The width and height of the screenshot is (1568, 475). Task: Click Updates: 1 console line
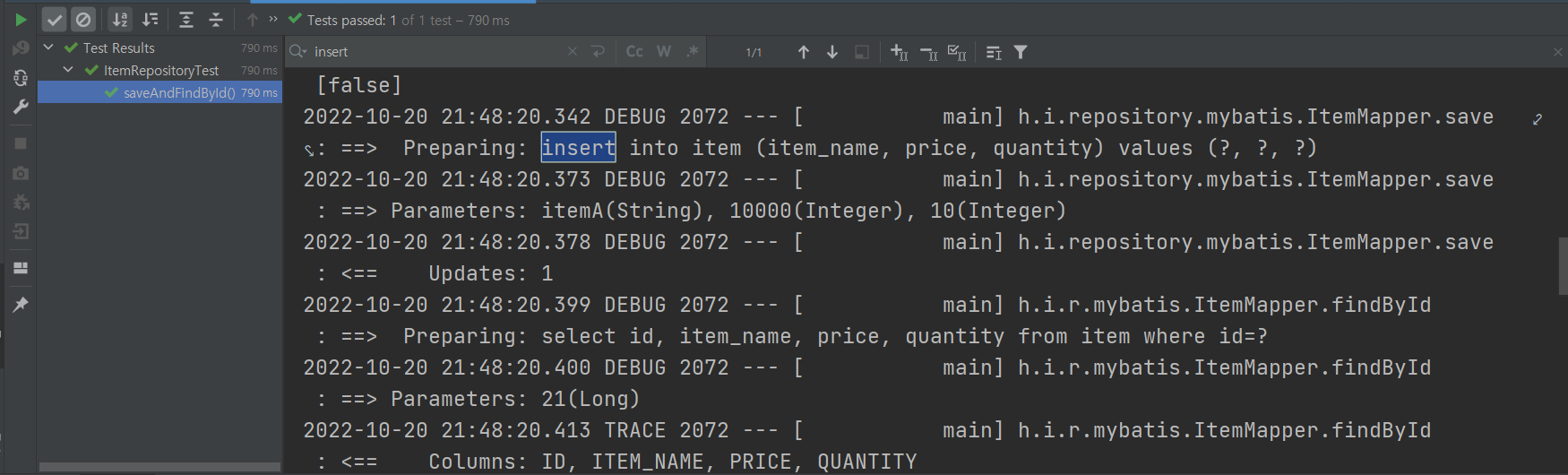click(x=435, y=273)
